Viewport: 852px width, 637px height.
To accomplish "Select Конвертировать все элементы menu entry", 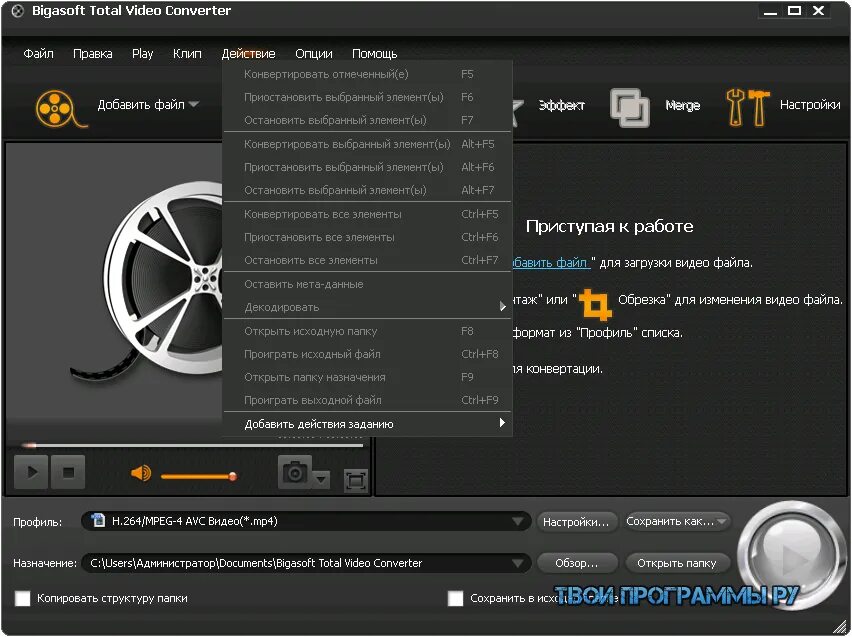I will tap(367, 214).
